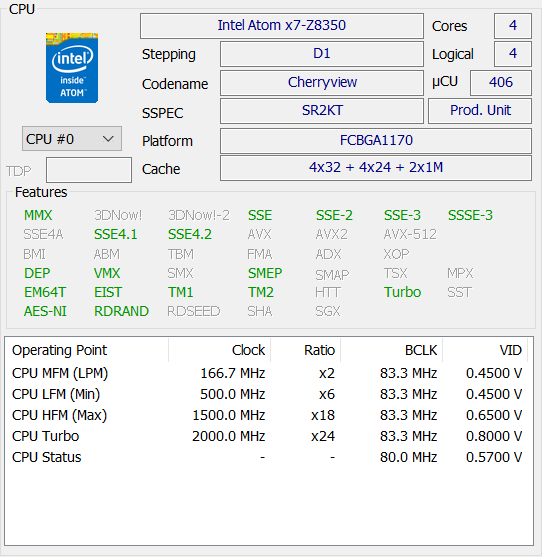542x557 pixels.
Task: Click the greyed HTT feature label
Action: pyautogui.click(x=327, y=293)
